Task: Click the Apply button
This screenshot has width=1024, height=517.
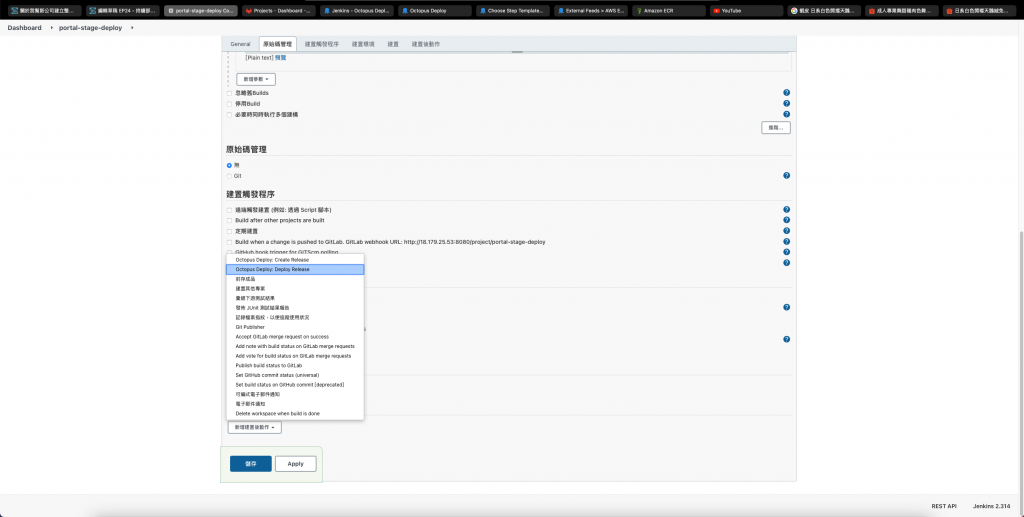Action: [x=296, y=463]
